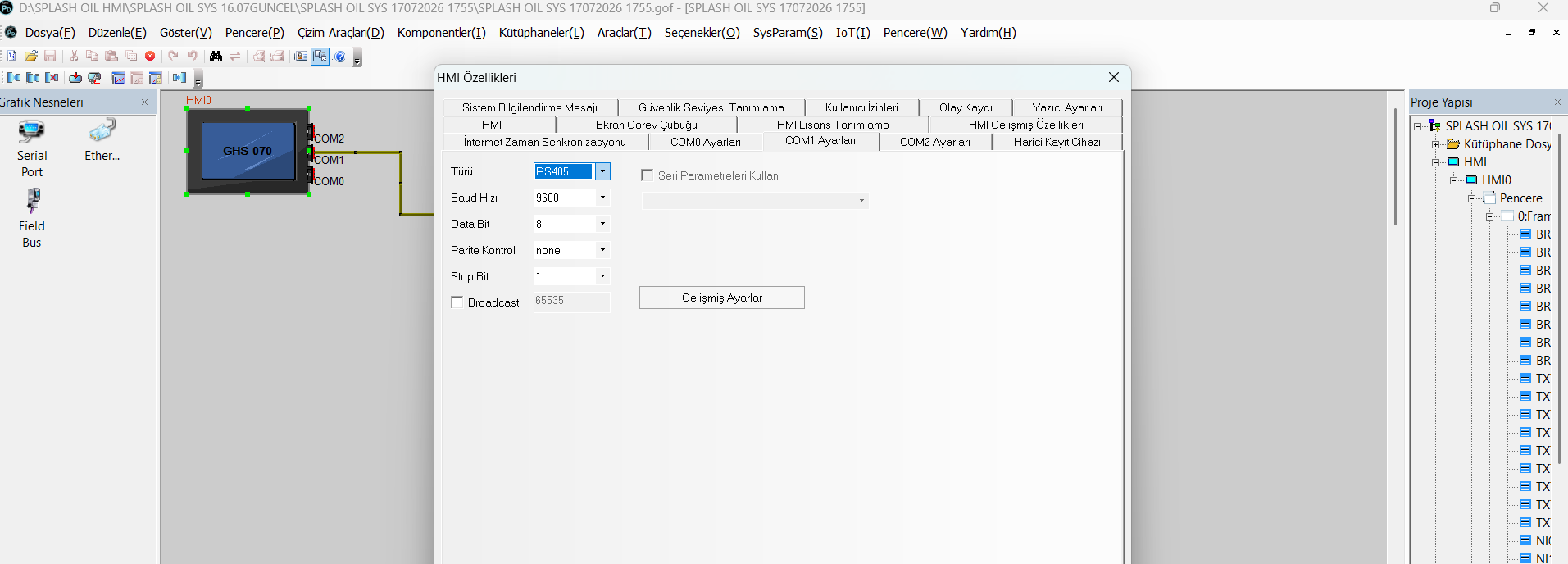Click the Cut scissors icon
The image size is (1568, 564).
[x=74, y=56]
